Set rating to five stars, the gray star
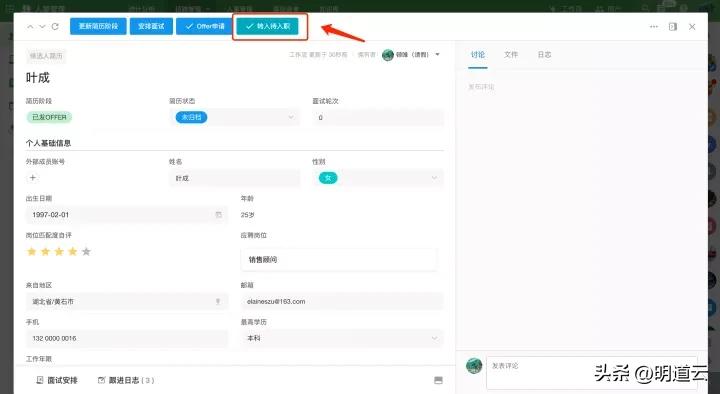720x394 pixels. click(x=86, y=252)
